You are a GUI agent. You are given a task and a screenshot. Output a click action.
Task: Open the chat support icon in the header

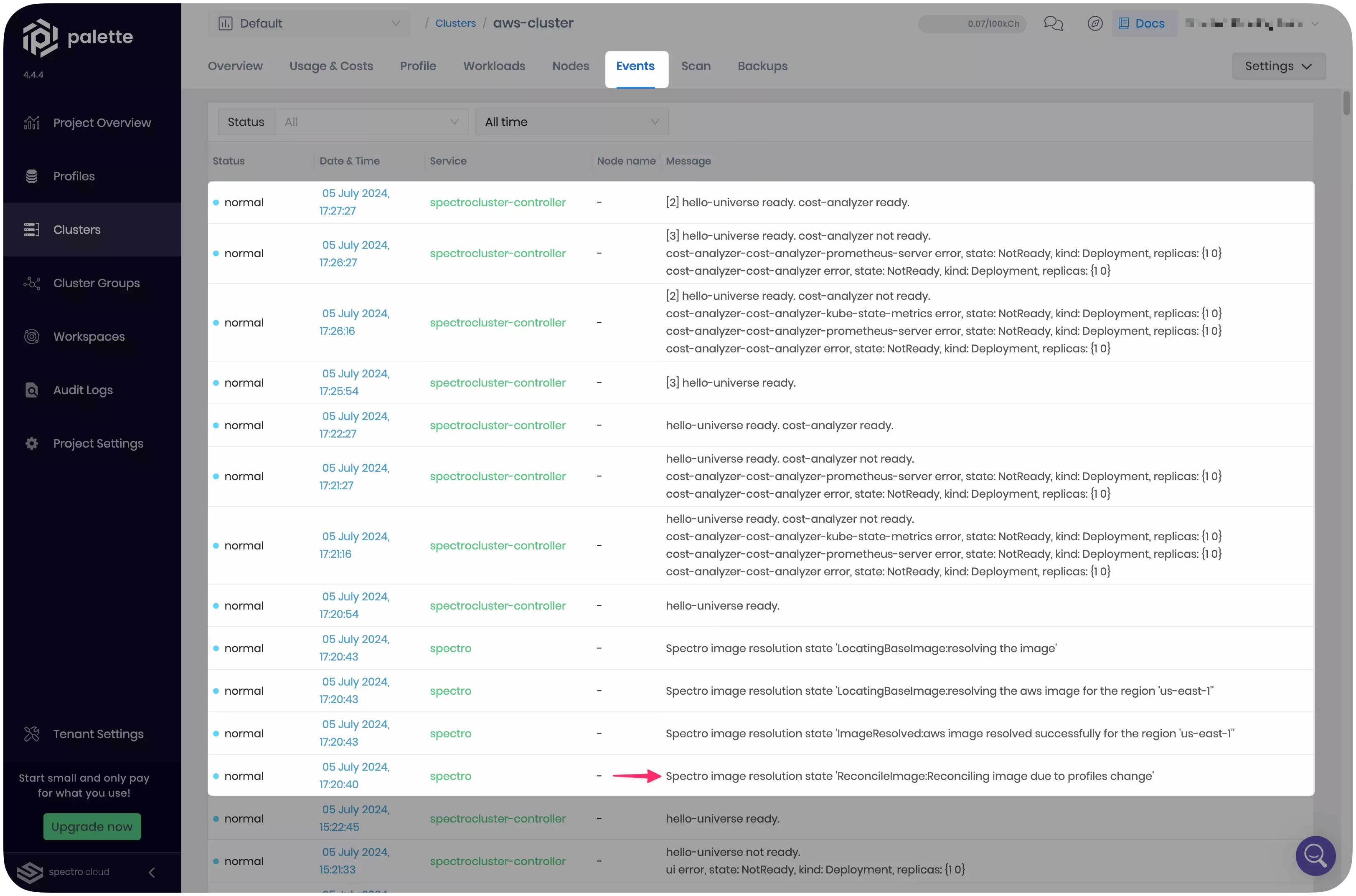(1054, 23)
